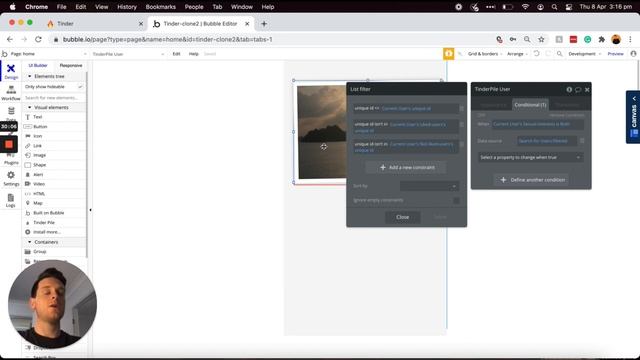Open the Chrome profile avatar
This screenshot has height=360, width=640.
pos(616,39)
